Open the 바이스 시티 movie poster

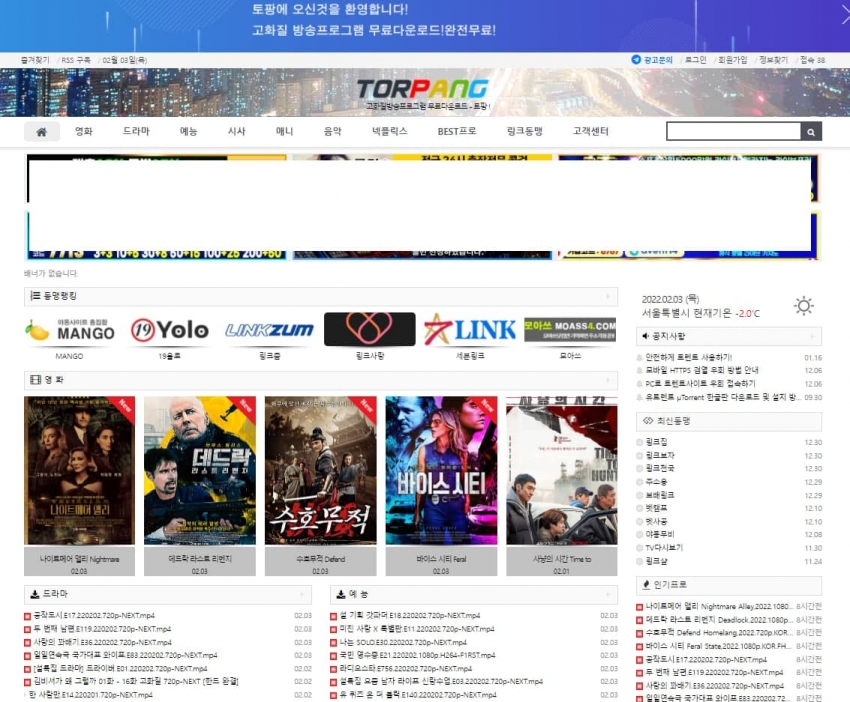tap(441, 471)
